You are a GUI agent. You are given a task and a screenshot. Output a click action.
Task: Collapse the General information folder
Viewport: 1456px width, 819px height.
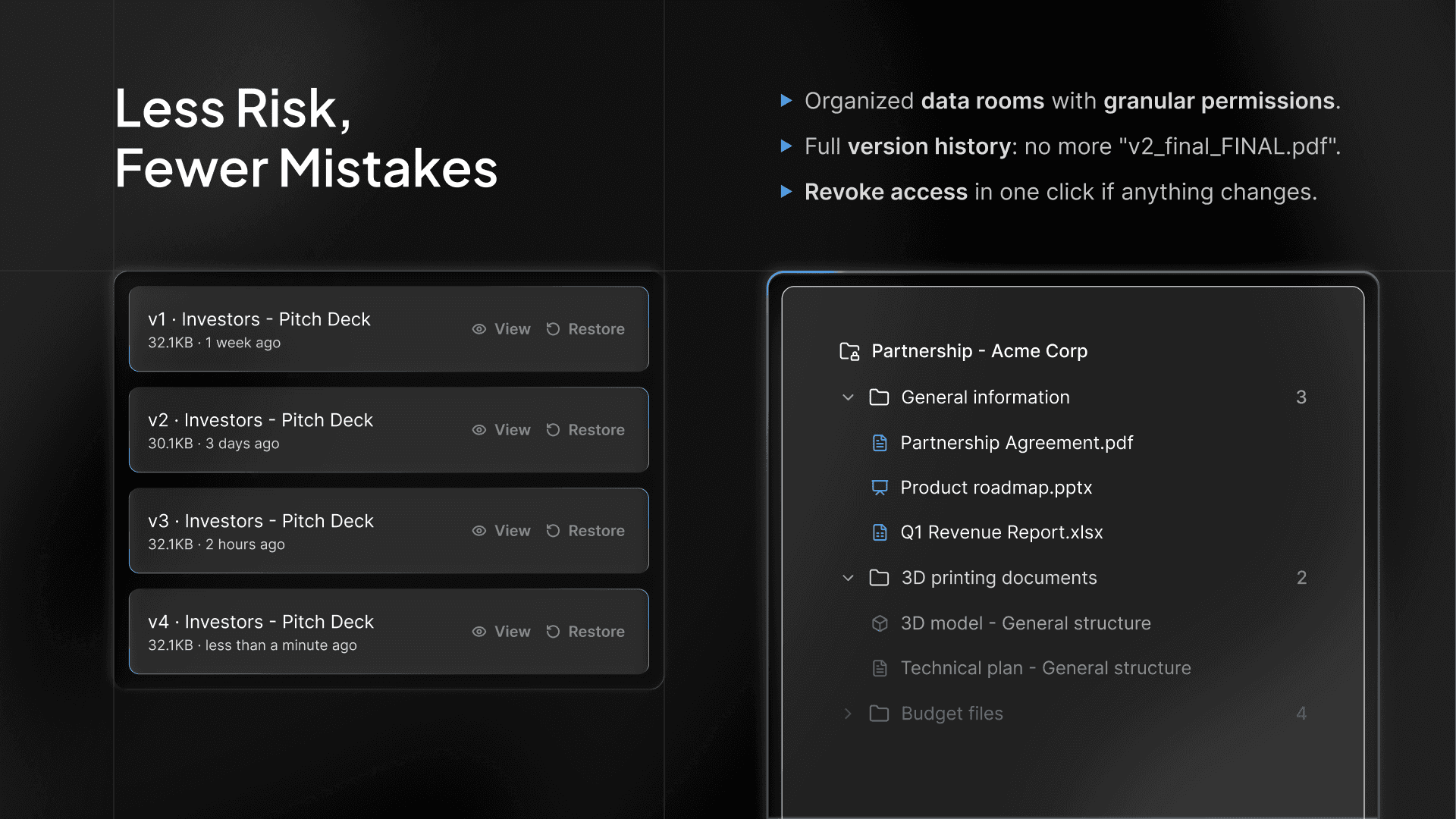pos(847,397)
